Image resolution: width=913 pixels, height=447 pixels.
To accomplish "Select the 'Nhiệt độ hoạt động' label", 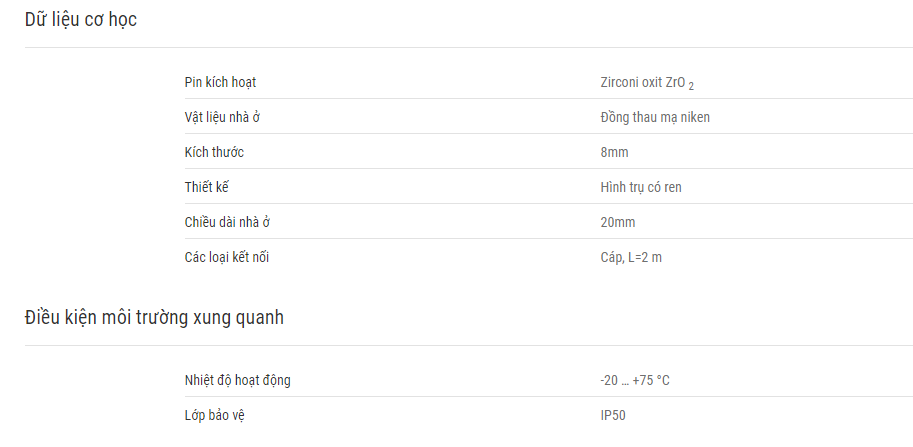I will pyautogui.click(x=238, y=380).
